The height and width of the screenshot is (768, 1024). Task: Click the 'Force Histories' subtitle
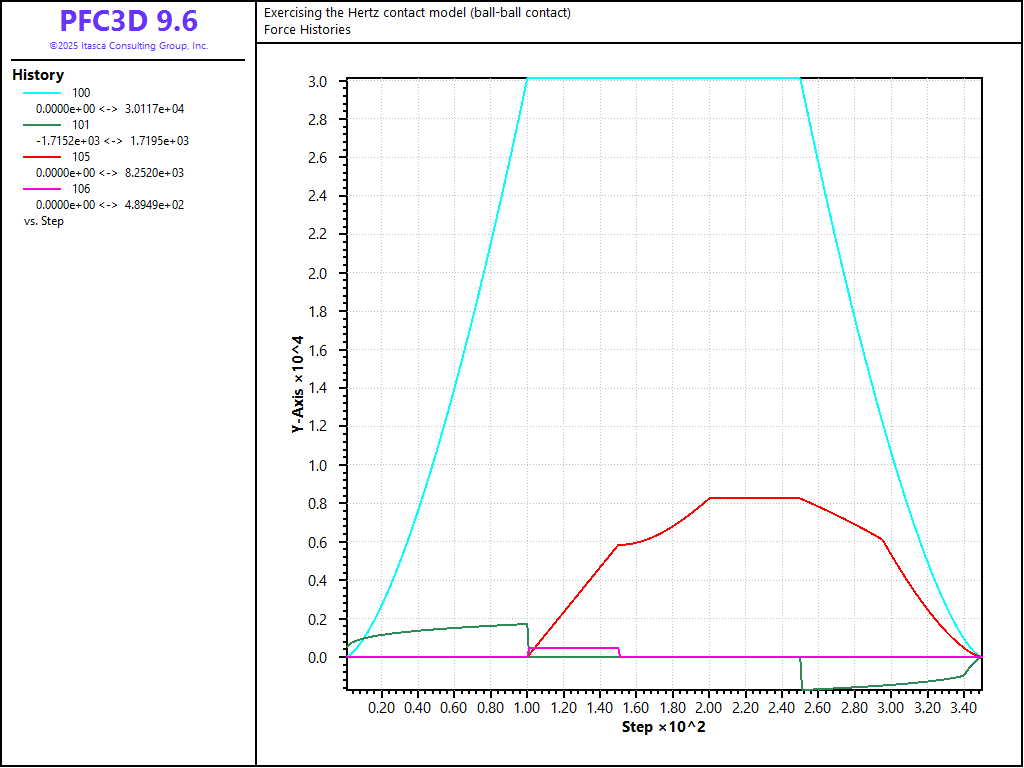click(307, 30)
